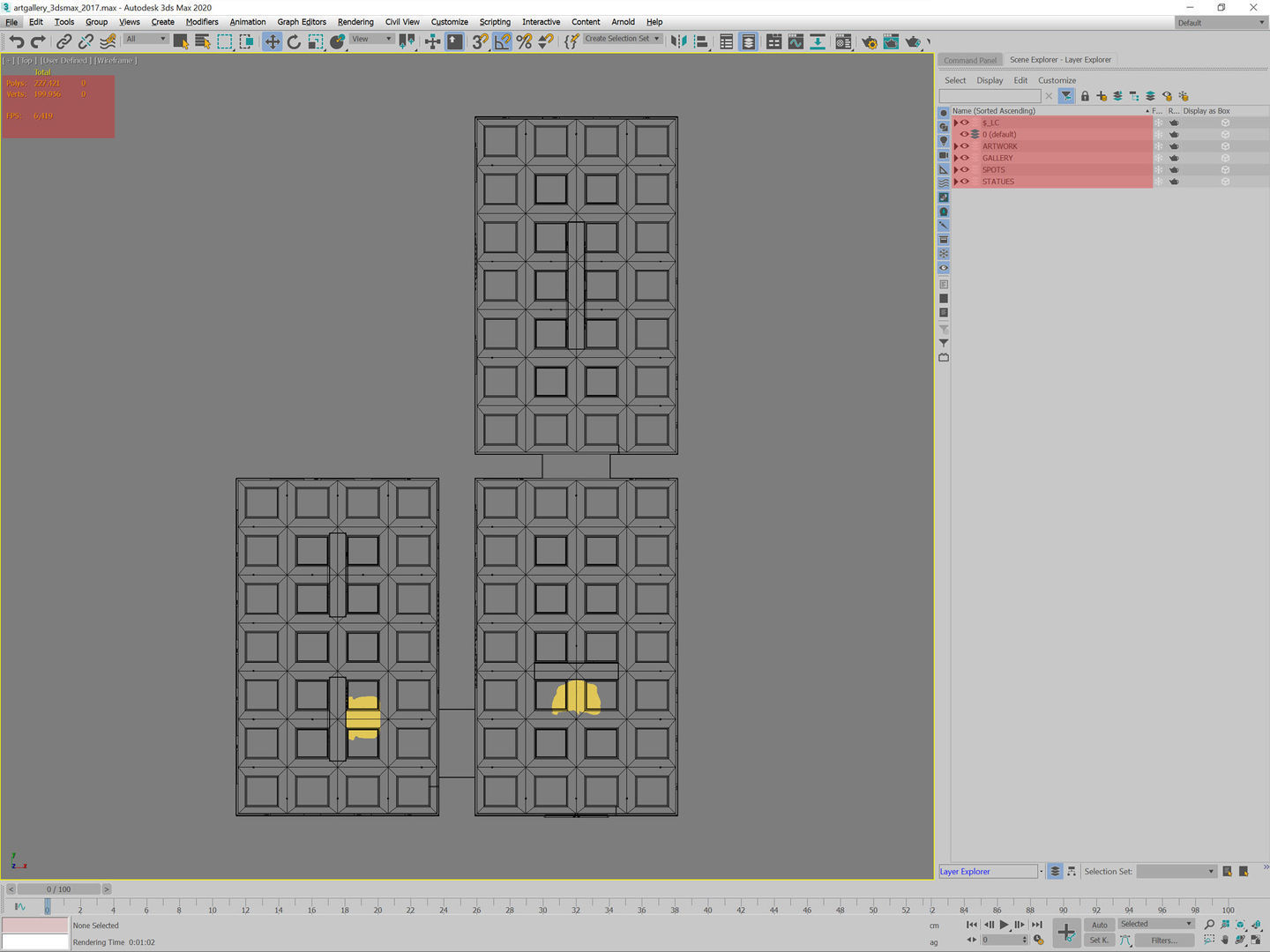The width and height of the screenshot is (1270, 952).
Task: Expand the STATUES layer
Action: coord(956,182)
